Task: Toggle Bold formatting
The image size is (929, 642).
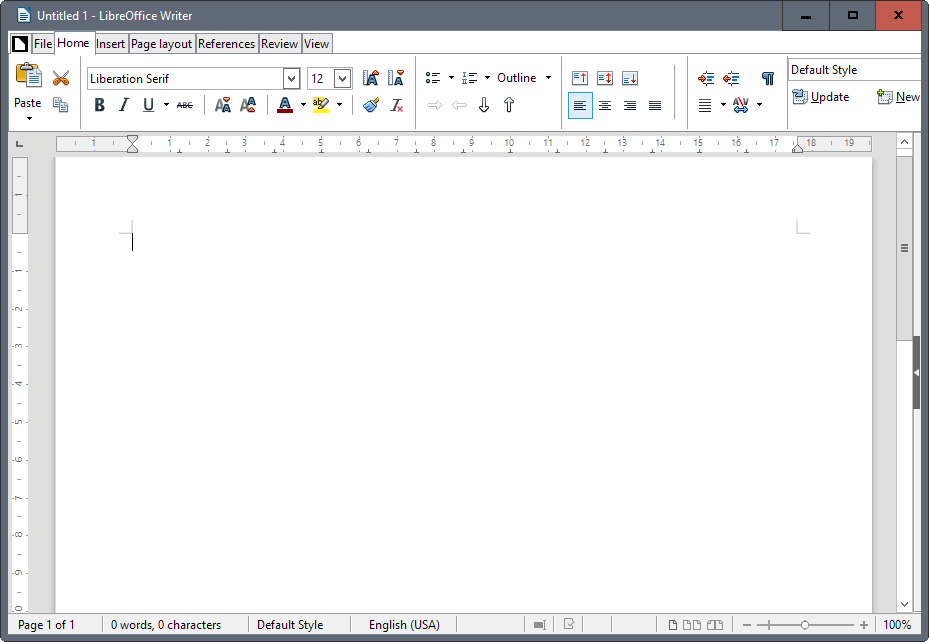Action: point(100,105)
